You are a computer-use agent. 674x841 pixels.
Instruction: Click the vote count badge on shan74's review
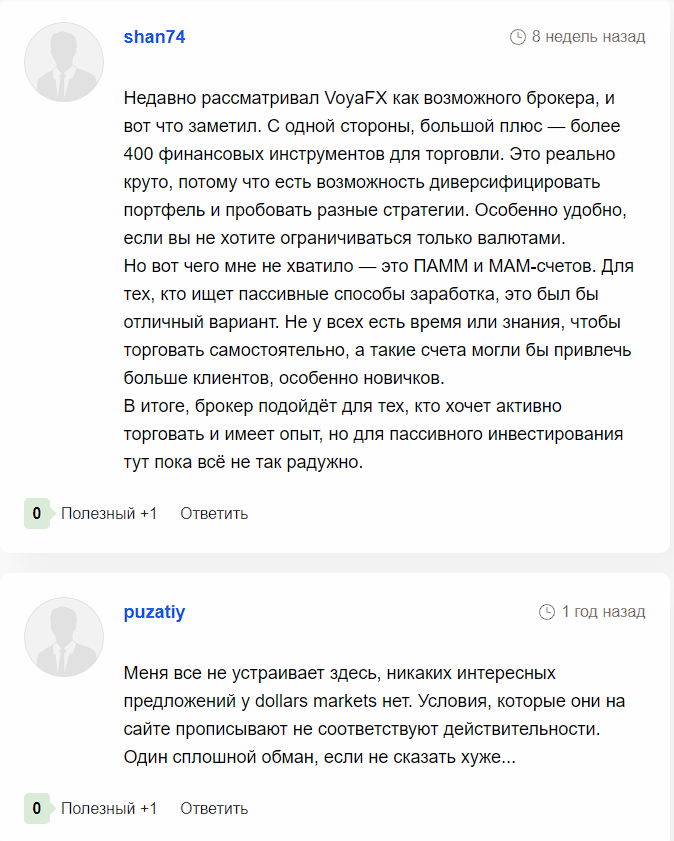coord(37,513)
